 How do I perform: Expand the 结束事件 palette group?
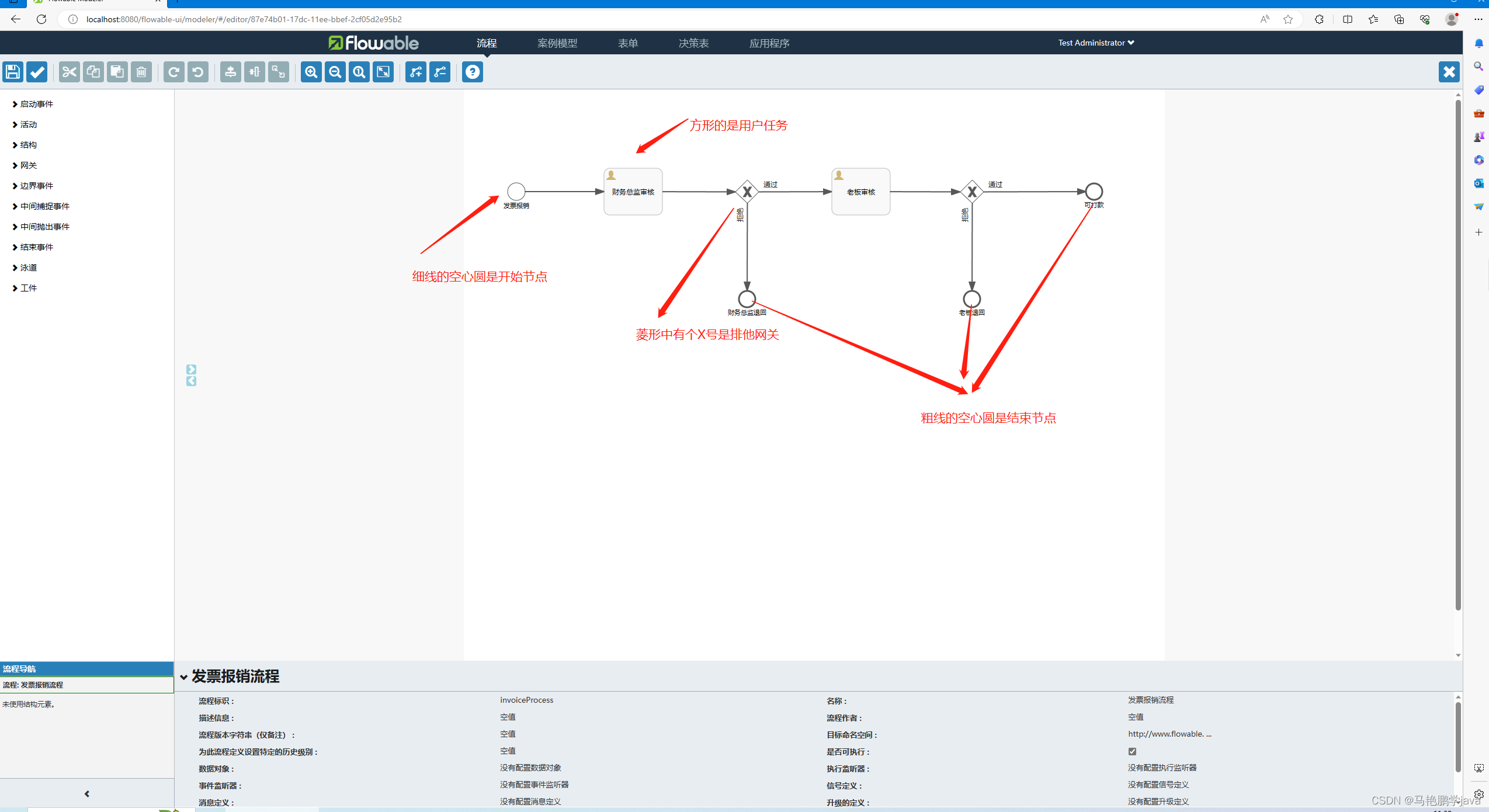tap(33, 247)
